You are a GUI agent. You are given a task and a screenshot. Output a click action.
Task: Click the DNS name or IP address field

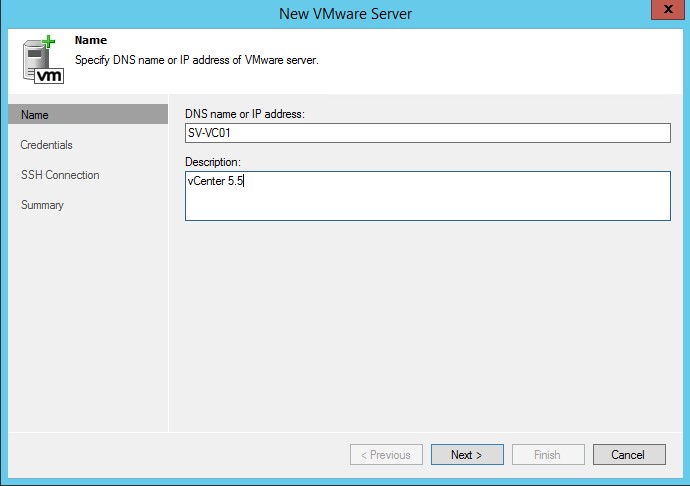coord(428,133)
